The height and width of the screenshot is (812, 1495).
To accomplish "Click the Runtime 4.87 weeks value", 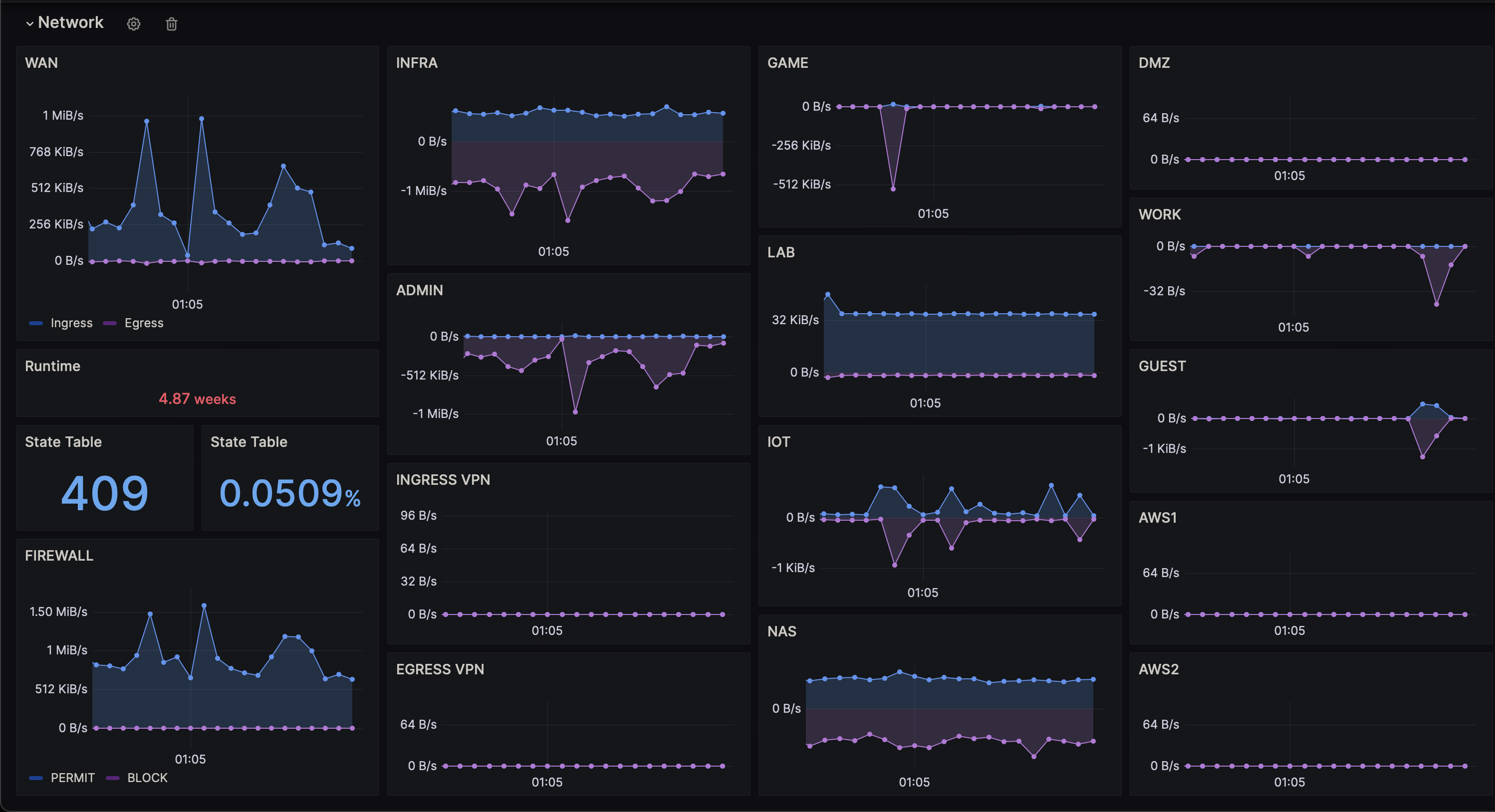I will point(197,399).
